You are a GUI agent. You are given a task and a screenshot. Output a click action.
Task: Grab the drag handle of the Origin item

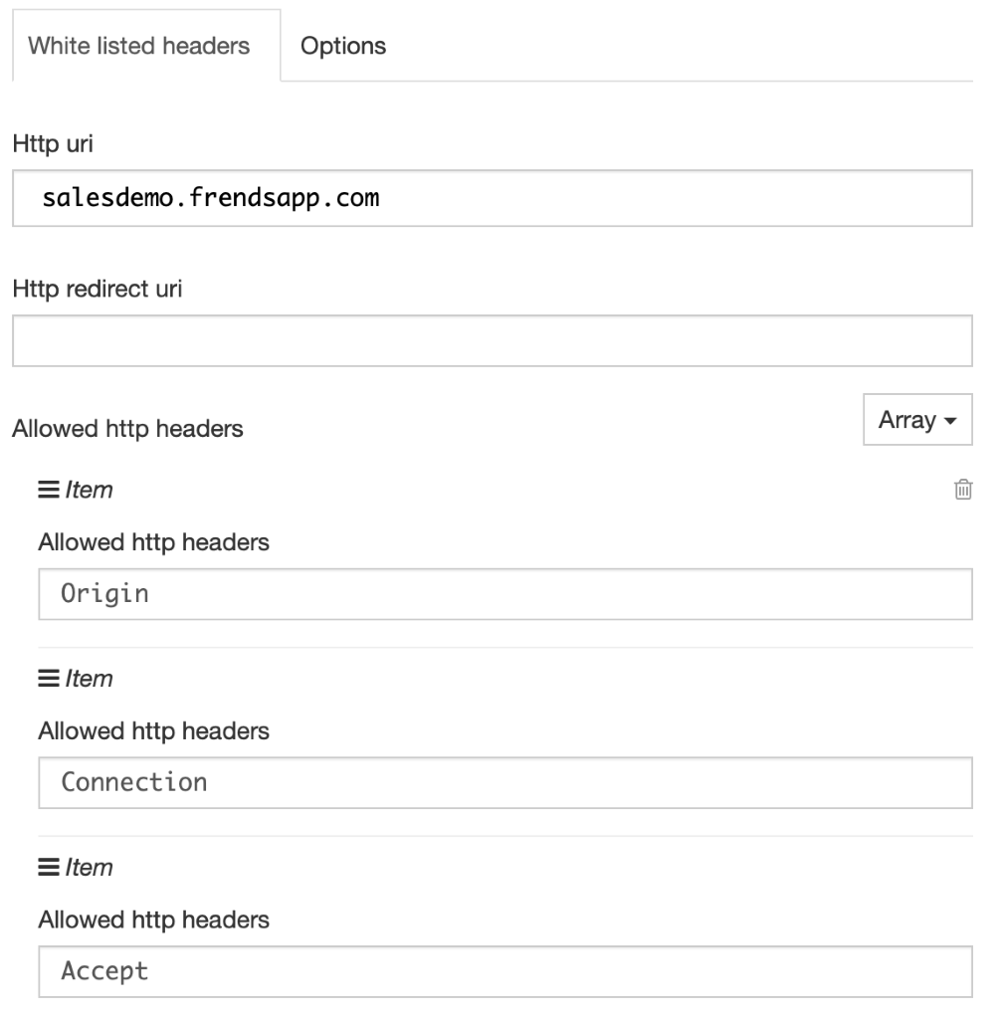point(49,489)
